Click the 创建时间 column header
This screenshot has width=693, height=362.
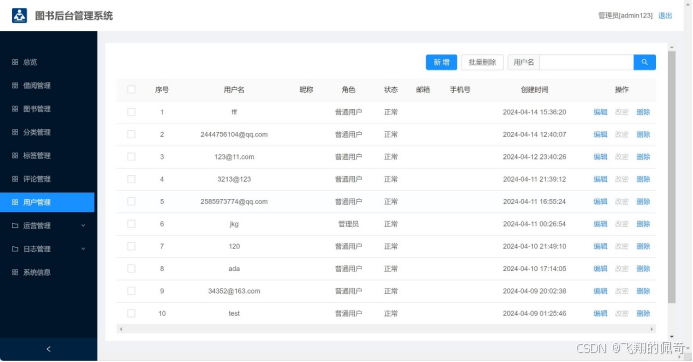pyautogui.click(x=534, y=89)
